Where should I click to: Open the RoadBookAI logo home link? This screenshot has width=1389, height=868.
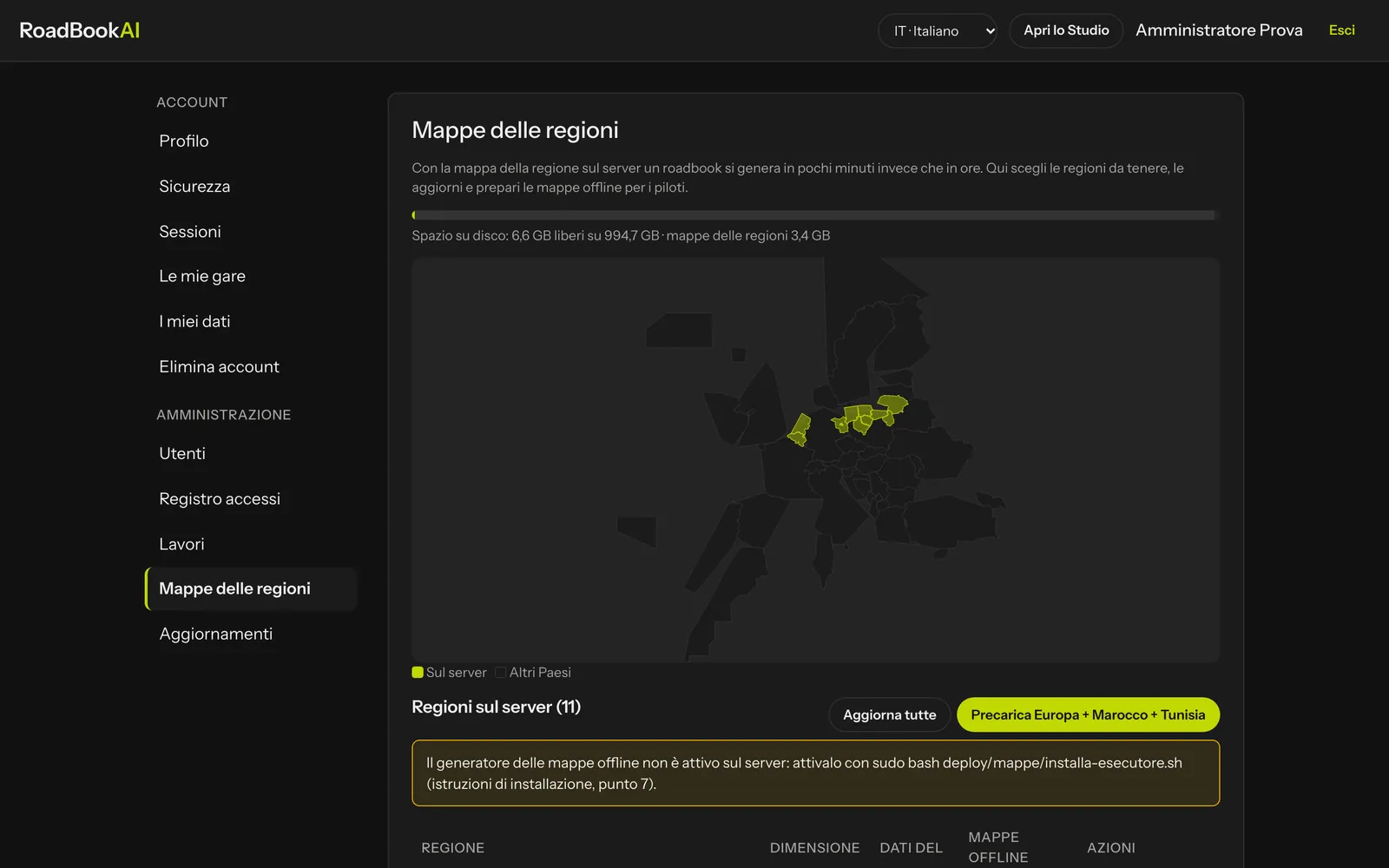[x=79, y=30]
